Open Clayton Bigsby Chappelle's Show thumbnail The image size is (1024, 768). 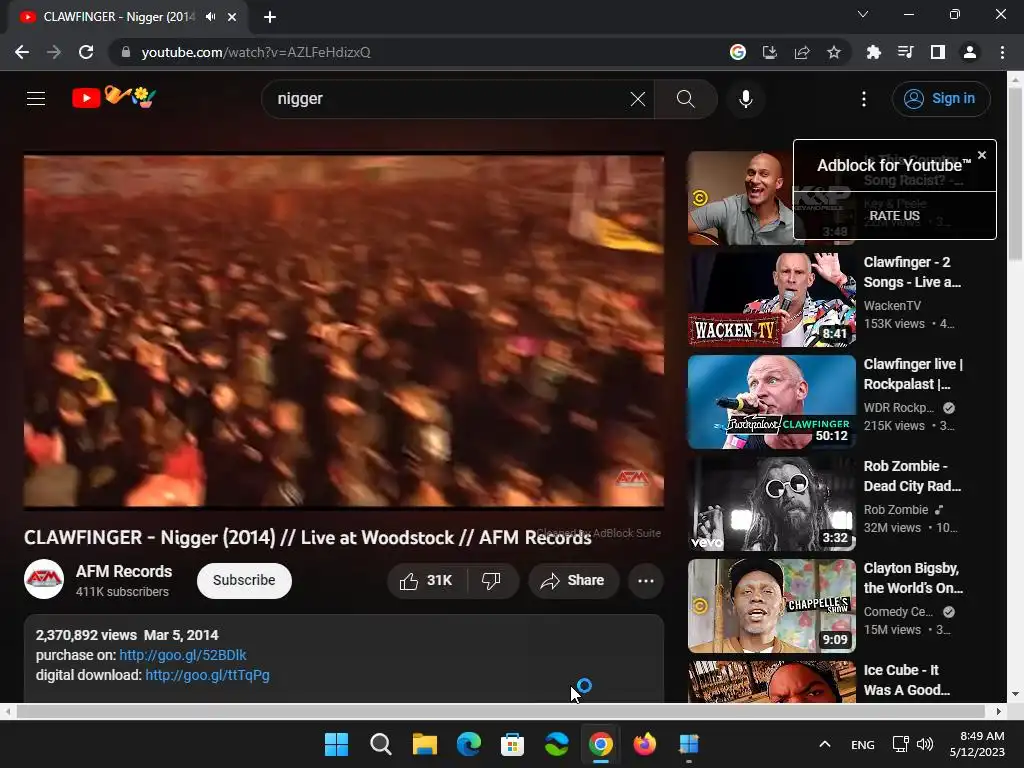772,605
